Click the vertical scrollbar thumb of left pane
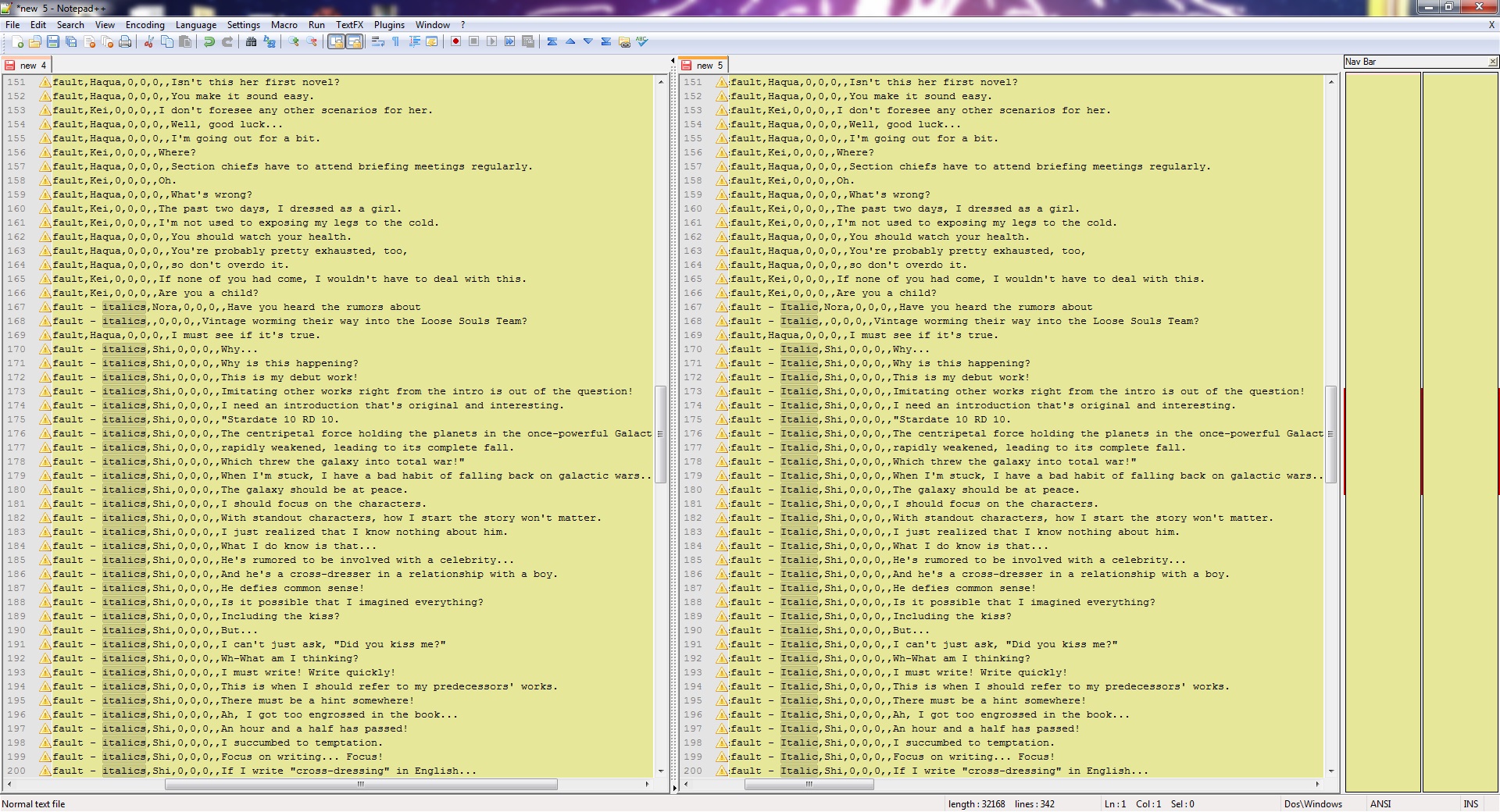The height and width of the screenshot is (812, 1500). (x=660, y=434)
